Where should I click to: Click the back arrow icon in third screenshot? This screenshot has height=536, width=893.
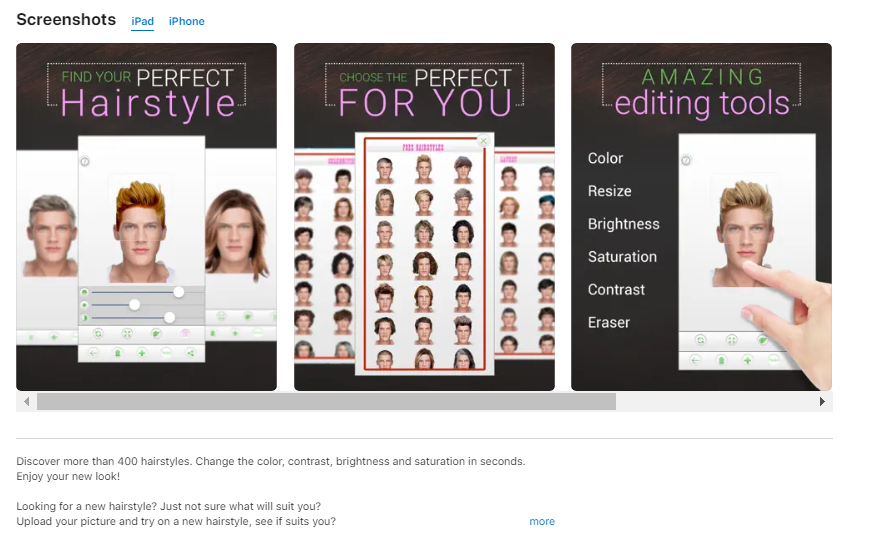[x=695, y=360]
